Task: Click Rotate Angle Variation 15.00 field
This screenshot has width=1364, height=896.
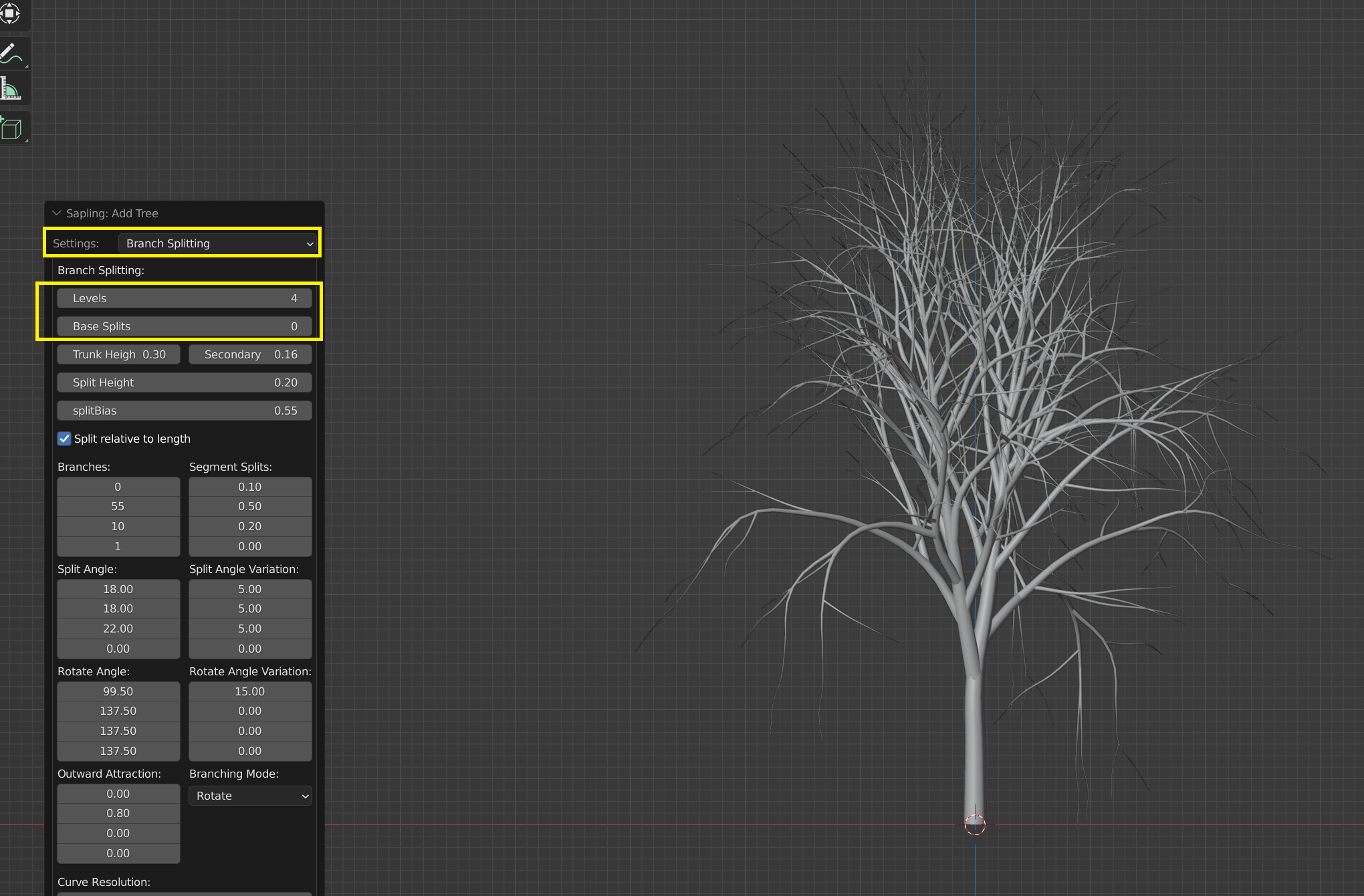Action: [250, 691]
